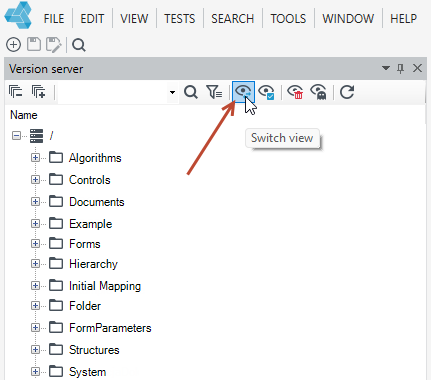
Task: Open the SEARCH menu
Action: (x=233, y=19)
